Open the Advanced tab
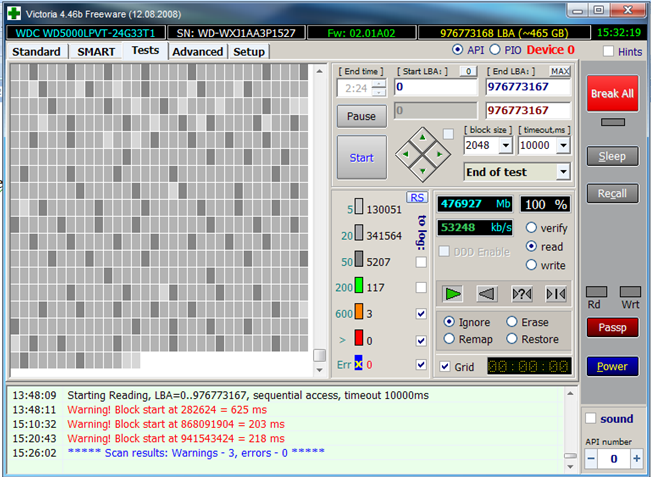Screen dimensions: 652x478 coord(198,52)
